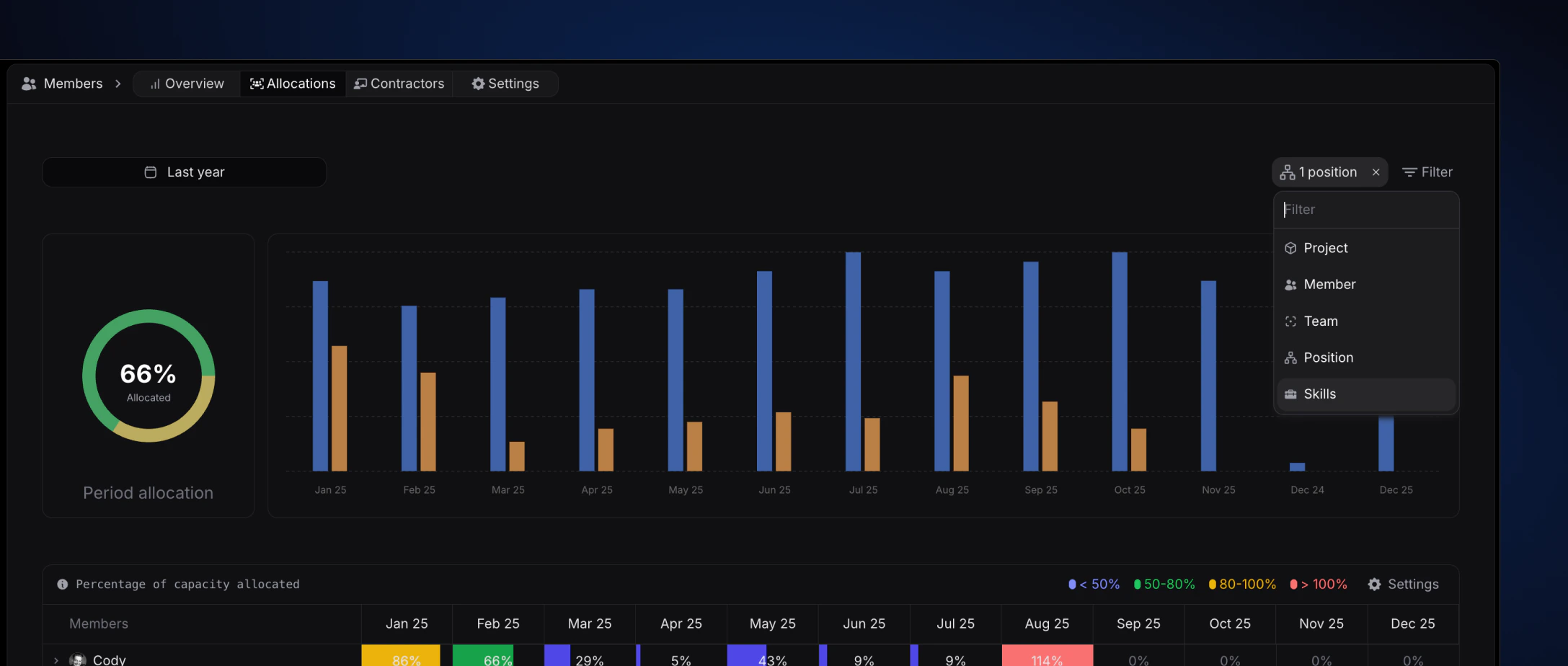1568x666 pixels.
Task: Open the Filter dropdown menu
Action: click(1427, 172)
